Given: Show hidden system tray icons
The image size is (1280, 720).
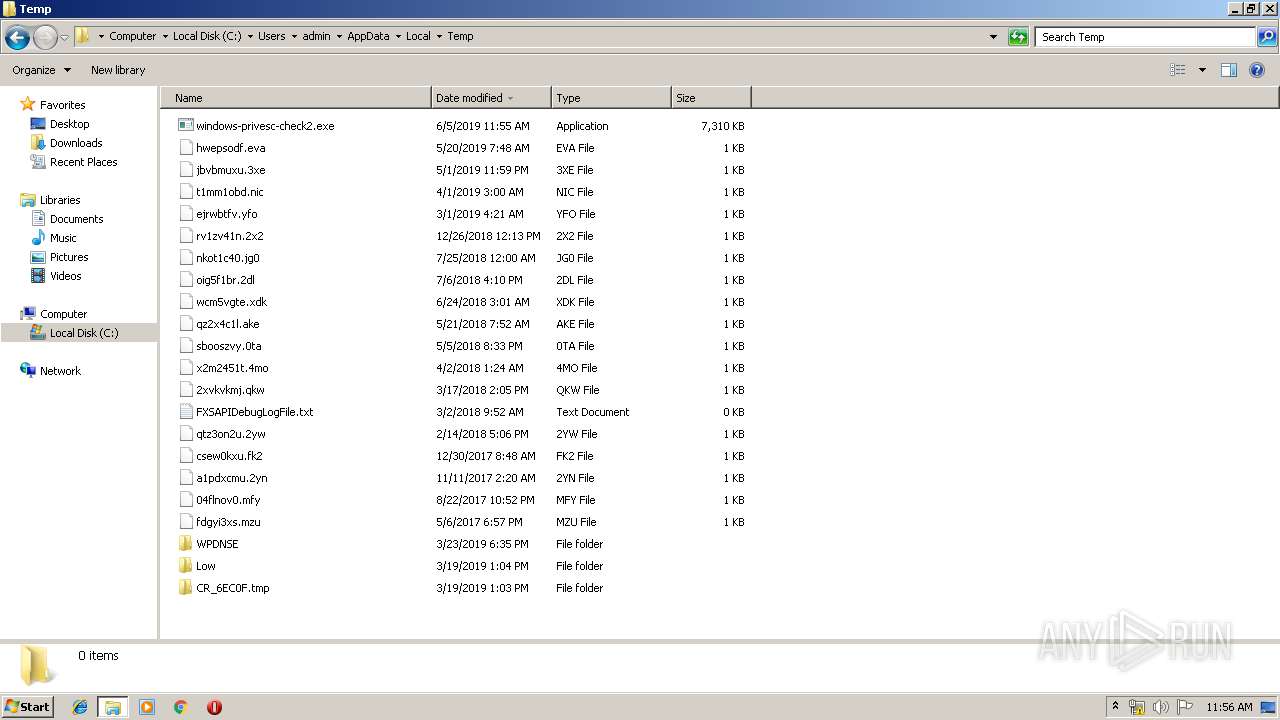Looking at the screenshot, I should [1116, 706].
